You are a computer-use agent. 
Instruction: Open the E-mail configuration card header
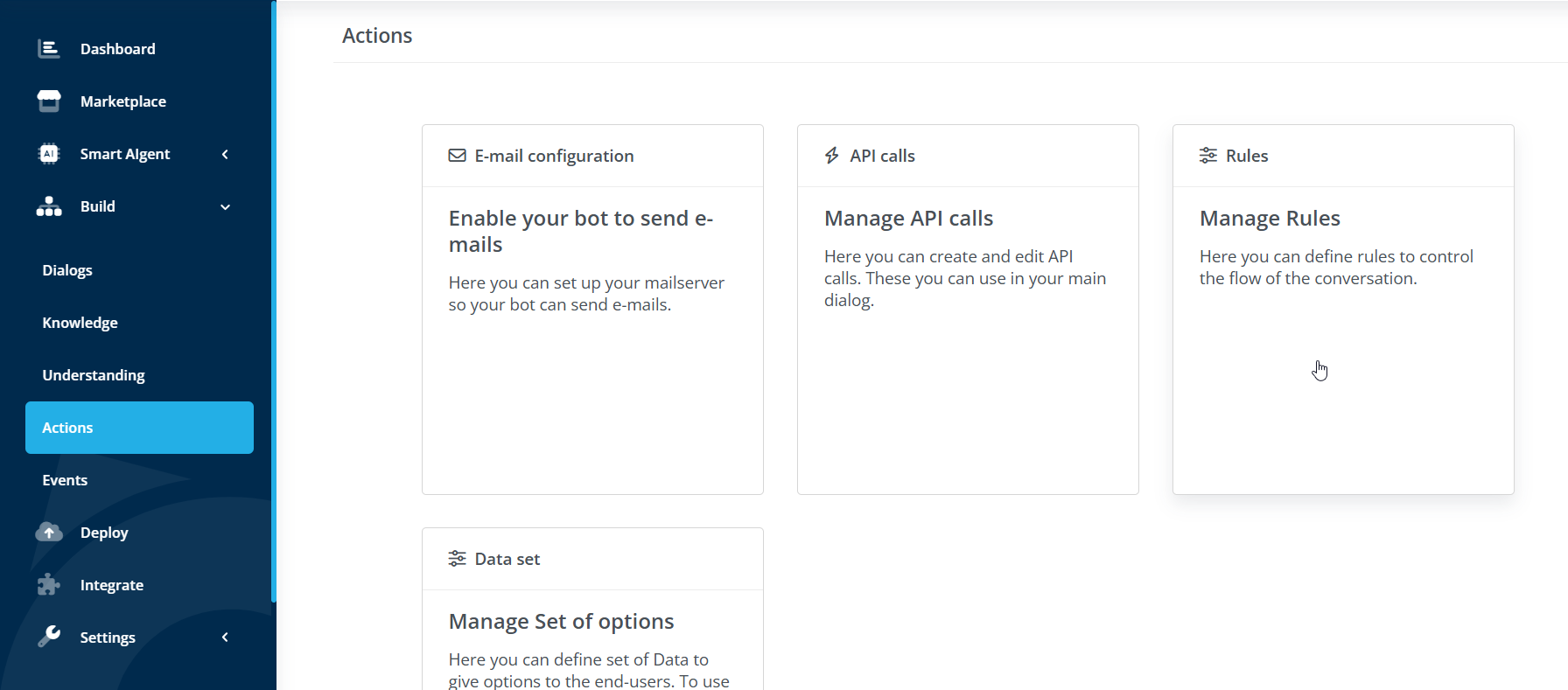click(x=592, y=156)
